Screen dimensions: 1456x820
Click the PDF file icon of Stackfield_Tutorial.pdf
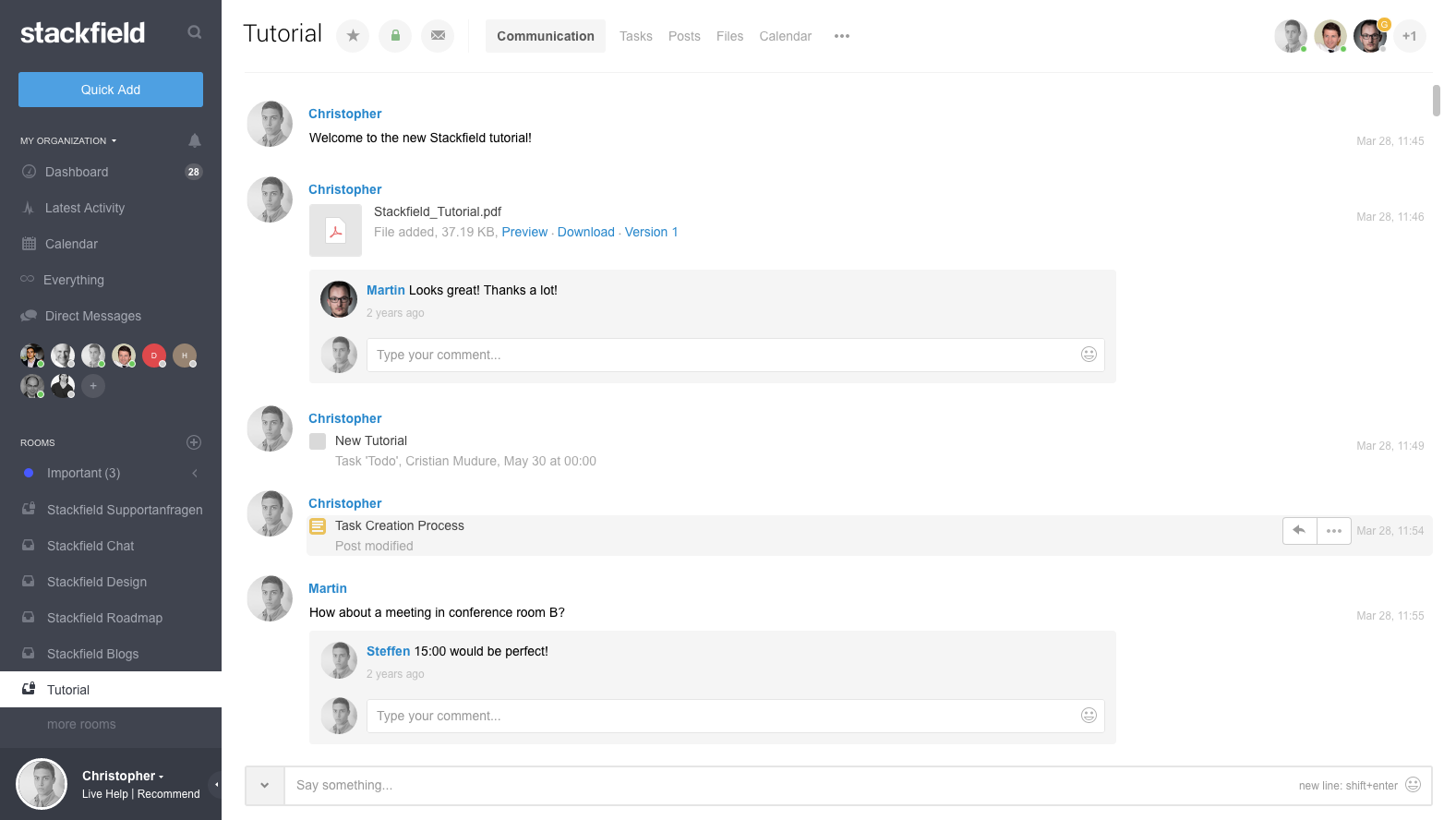[x=335, y=230]
